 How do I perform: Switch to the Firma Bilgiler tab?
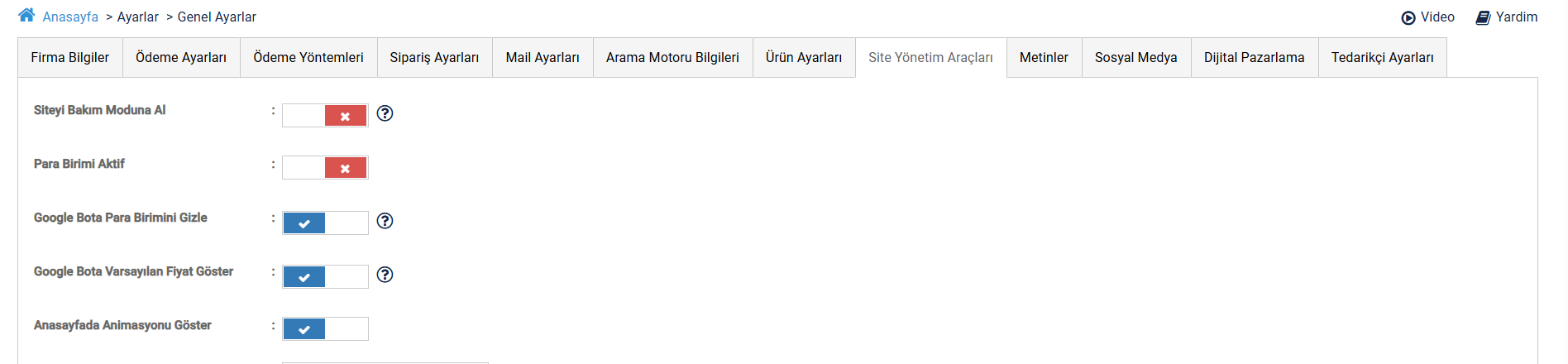point(70,58)
